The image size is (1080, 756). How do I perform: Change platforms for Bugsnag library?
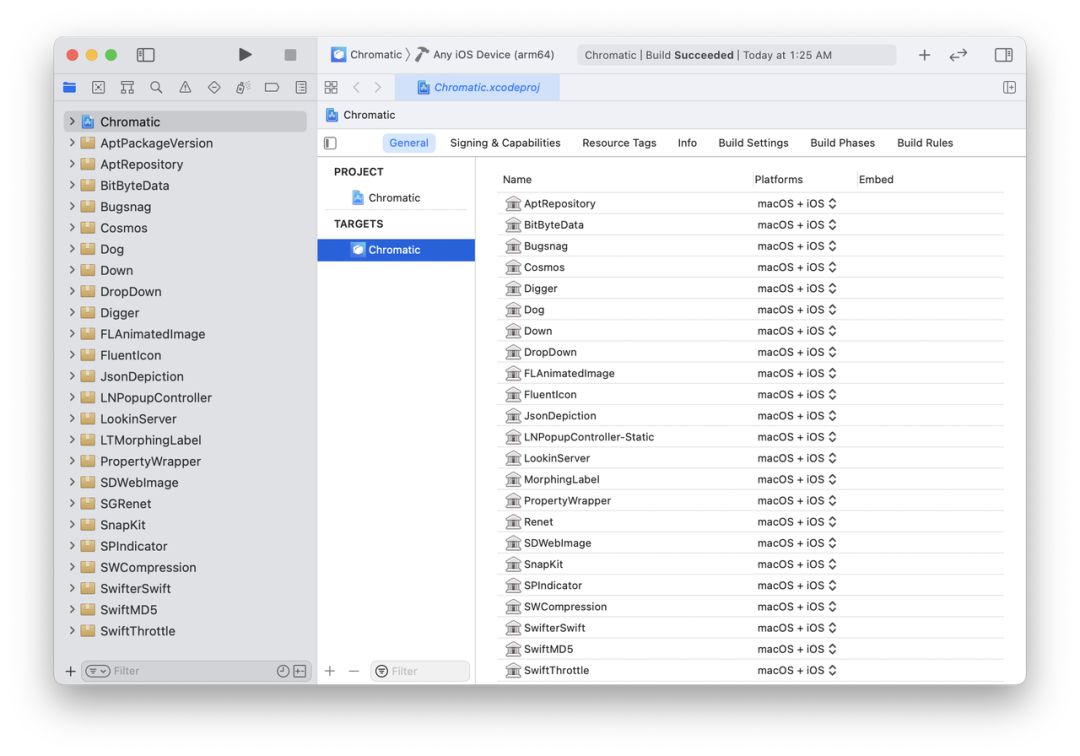[x=797, y=246]
